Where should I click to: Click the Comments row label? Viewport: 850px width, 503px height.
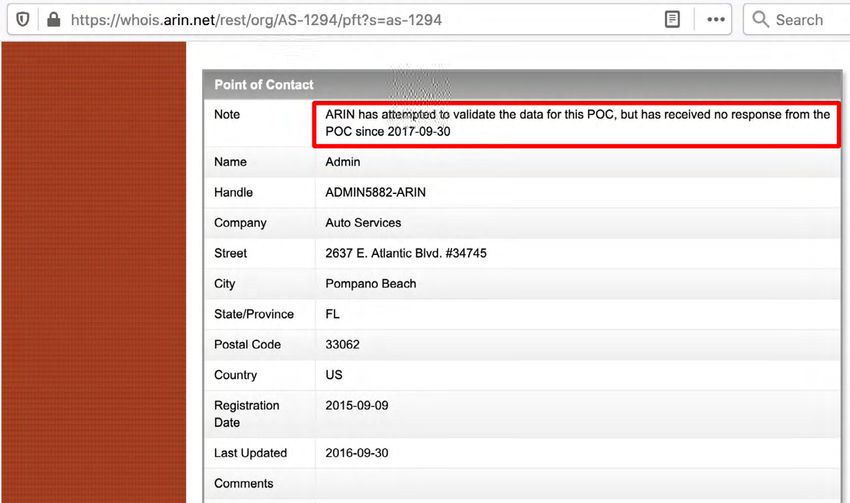tap(243, 483)
